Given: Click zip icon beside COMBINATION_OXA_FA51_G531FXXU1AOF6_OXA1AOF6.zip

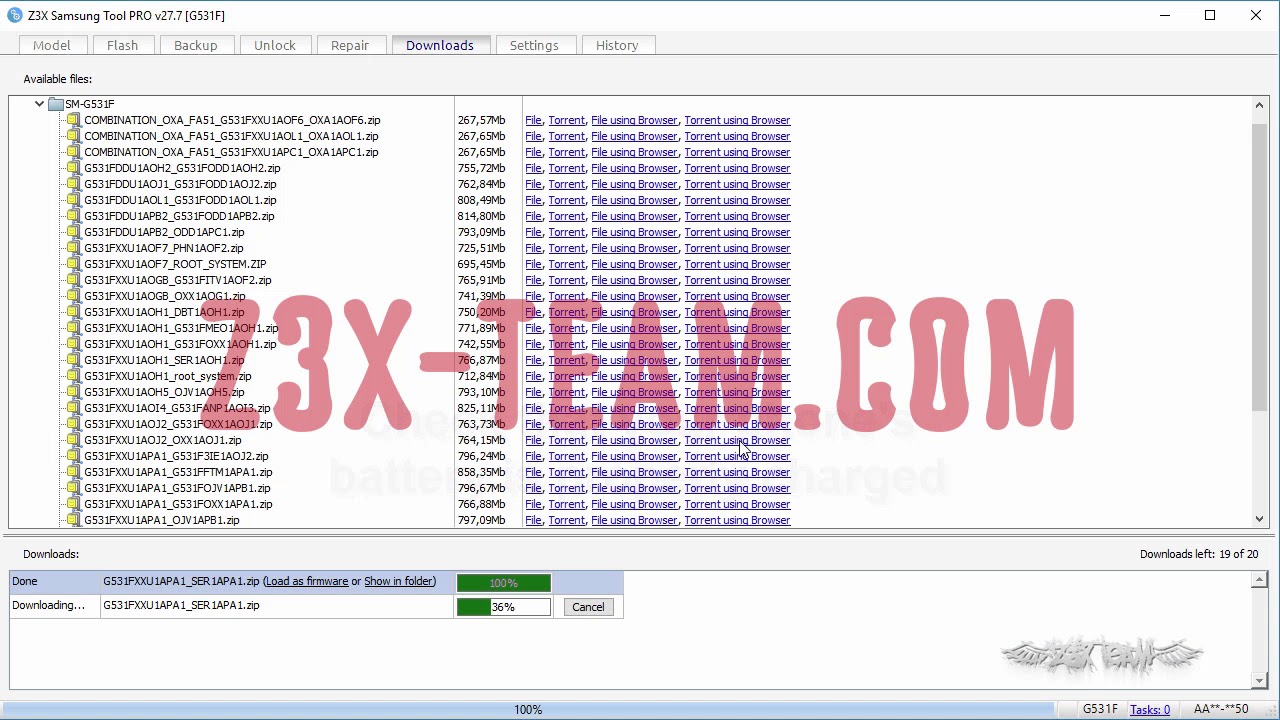Looking at the screenshot, I should (x=73, y=120).
